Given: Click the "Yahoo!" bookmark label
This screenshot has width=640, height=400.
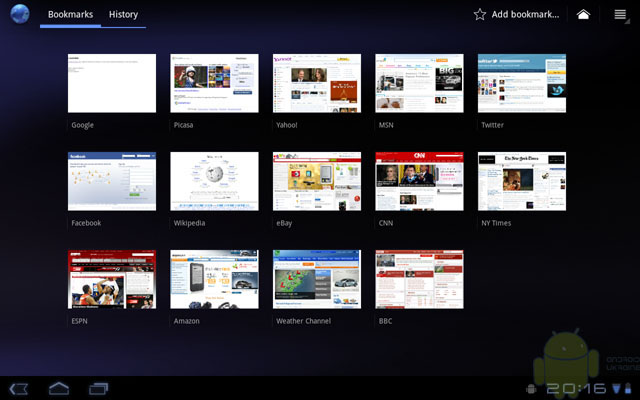Looking at the screenshot, I should pyautogui.click(x=287, y=125).
